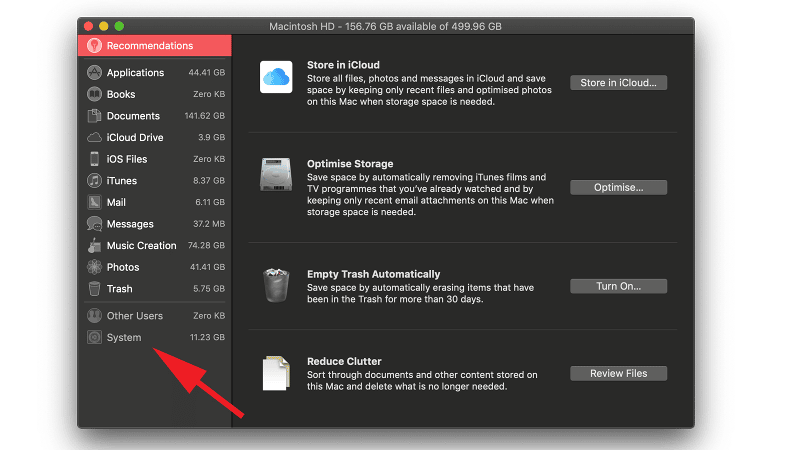Click the full trash can icon in recommendations
The height and width of the screenshot is (450, 800).
coord(276,285)
